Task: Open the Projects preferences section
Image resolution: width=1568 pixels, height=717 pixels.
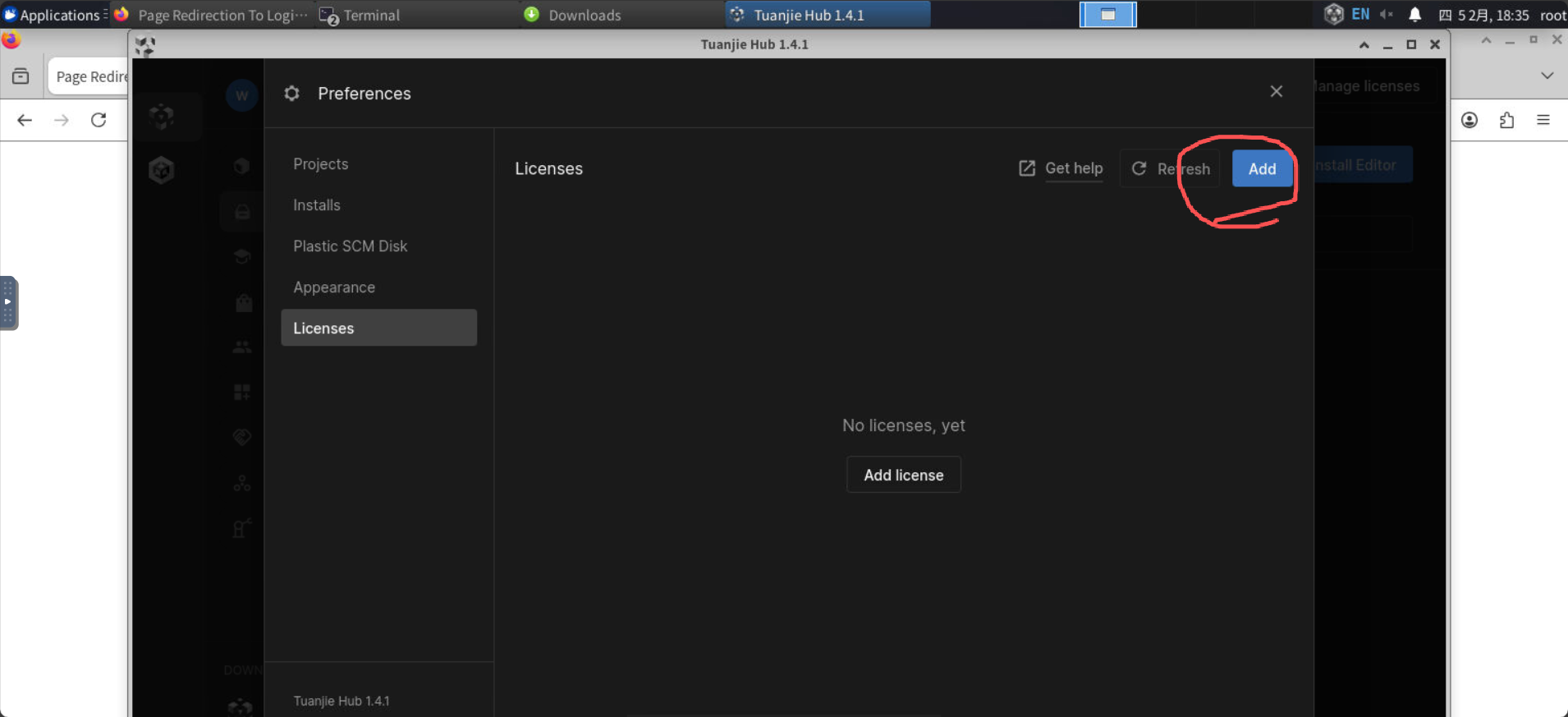Action: tap(321, 163)
